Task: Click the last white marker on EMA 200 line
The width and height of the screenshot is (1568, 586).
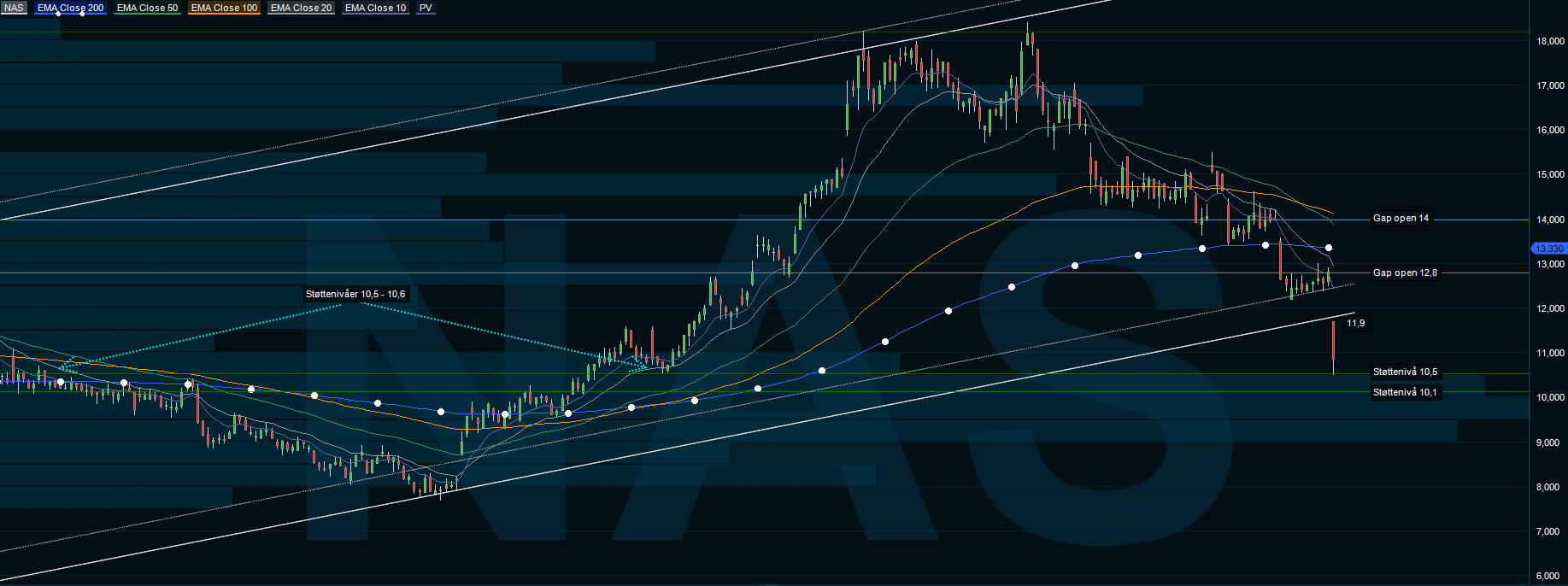Action: pos(1329,248)
